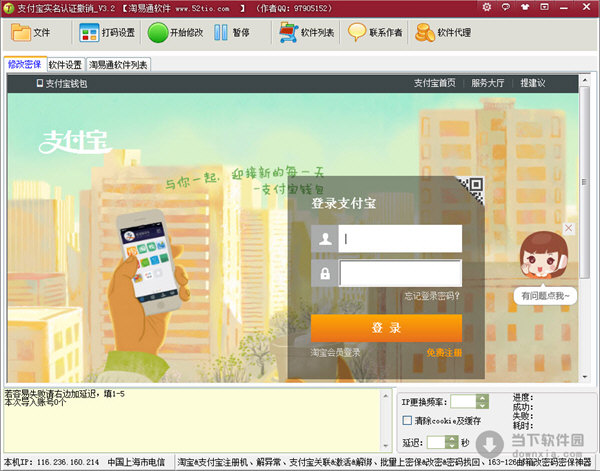Decrease IP更换频率 spinner value

coord(482,405)
